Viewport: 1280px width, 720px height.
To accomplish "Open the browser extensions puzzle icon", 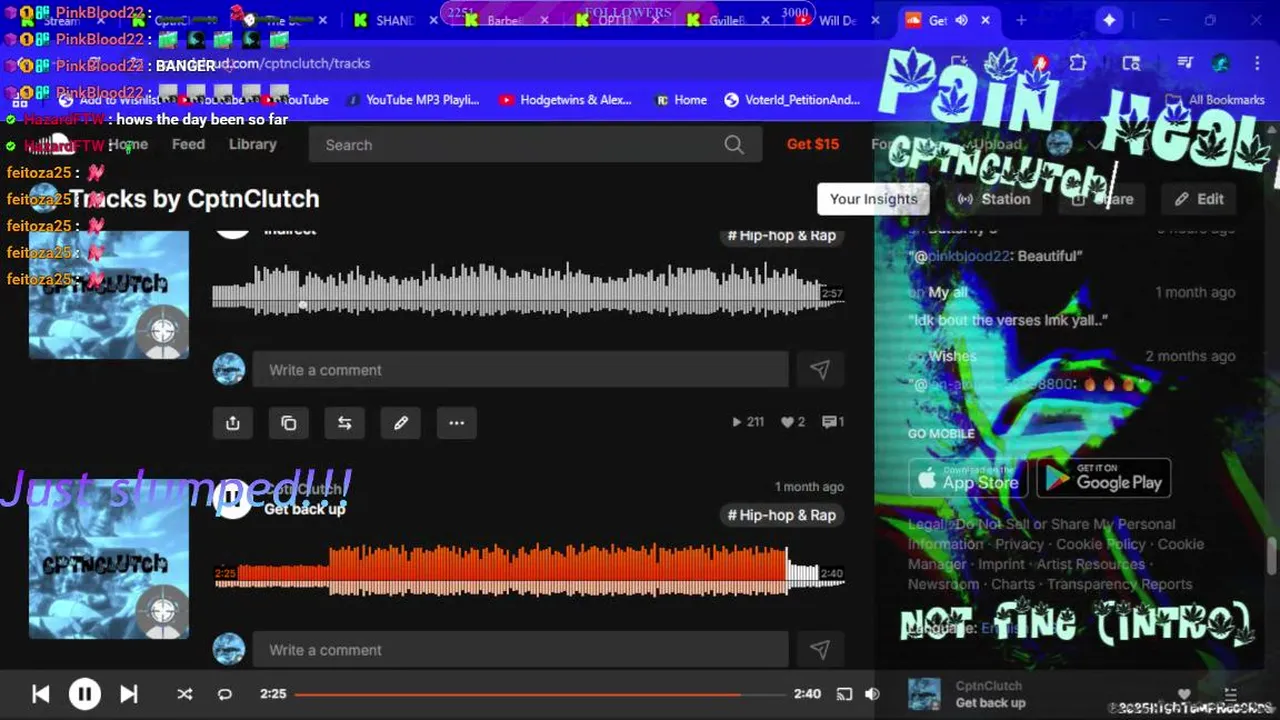I will 1077,63.
